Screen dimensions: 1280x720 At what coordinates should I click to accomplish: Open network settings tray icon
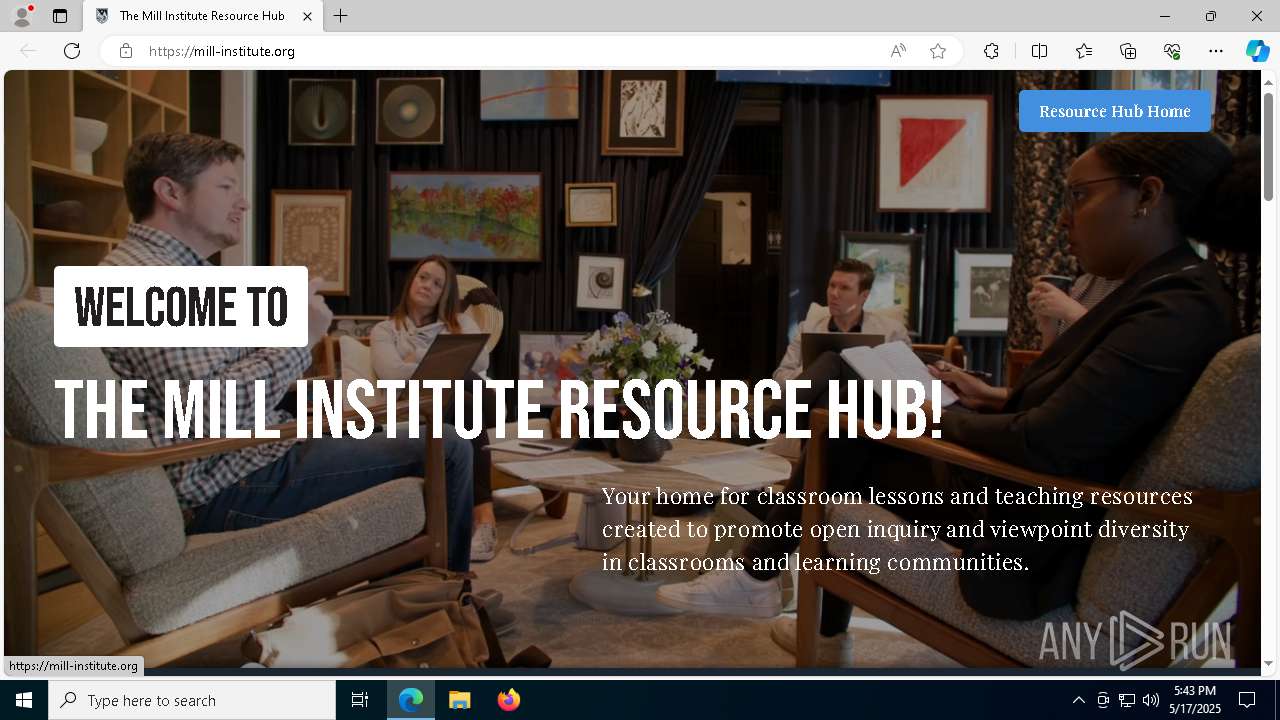point(1127,700)
